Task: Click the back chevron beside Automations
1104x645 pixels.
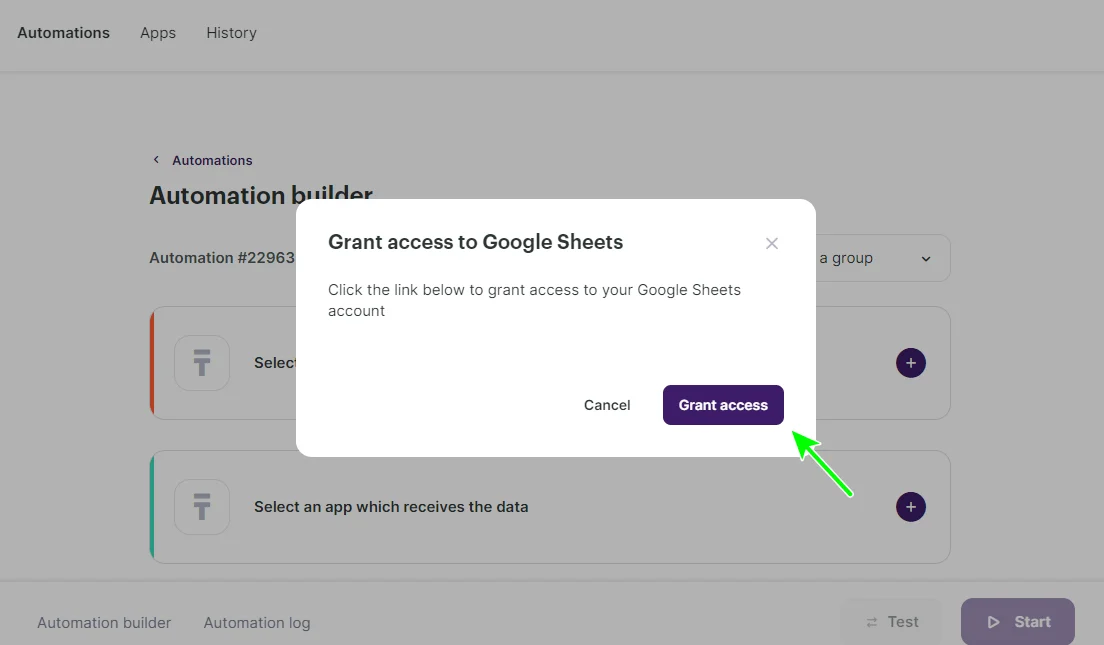Action: pyautogui.click(x=156, y=159)
